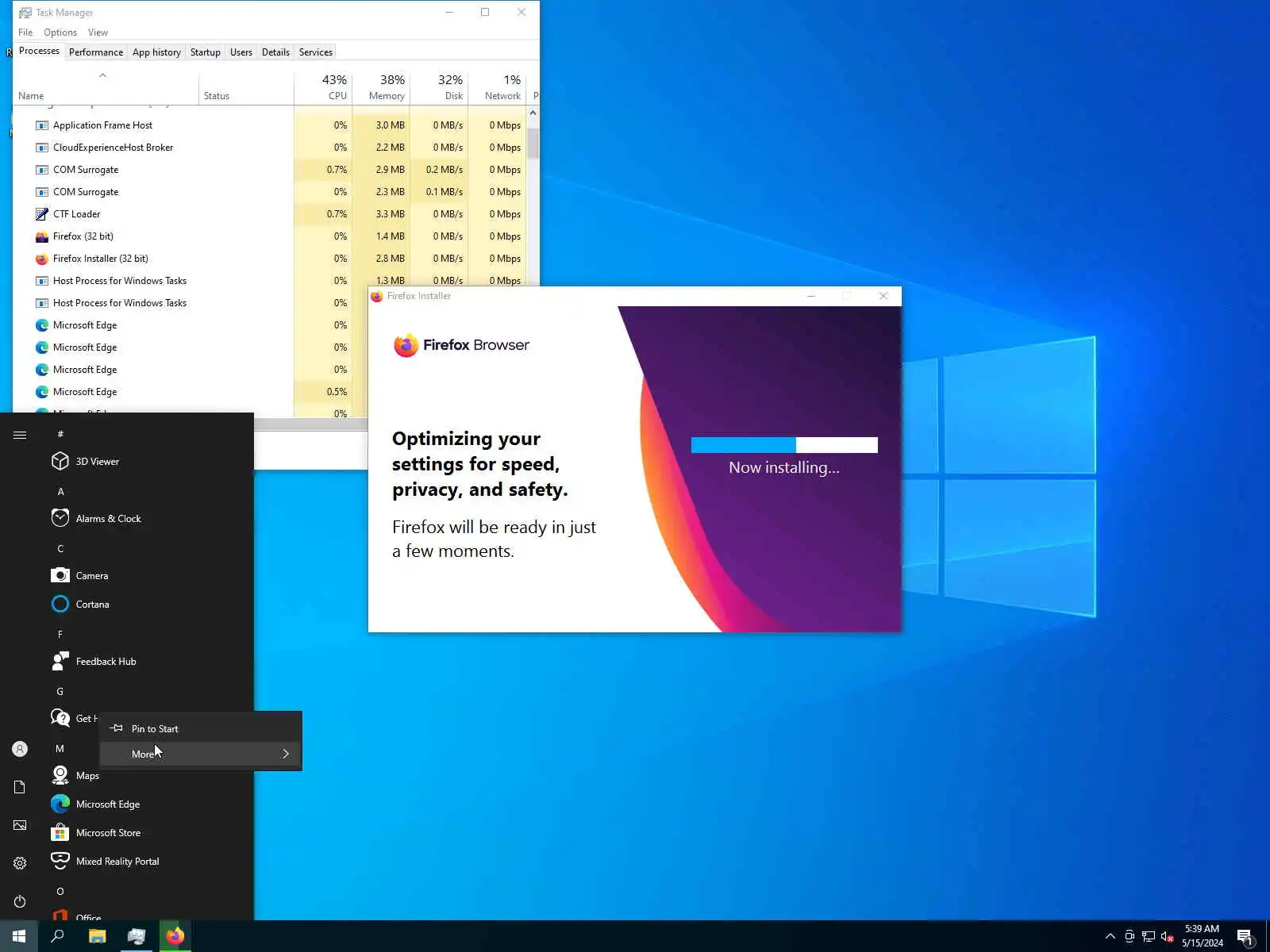Open Task Manager File menu
1270x952 pixels.
pyautogui.click(x=25, y=33)
